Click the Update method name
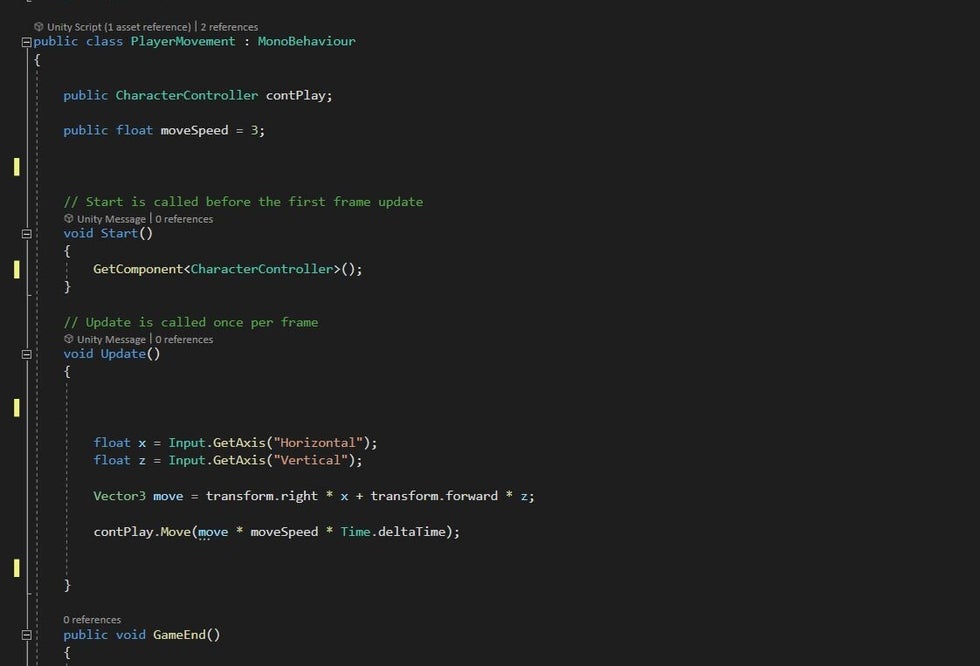Image resolution: width=980 pixels, height=666 pixels. pyautogui.click(x=122, y=354)
